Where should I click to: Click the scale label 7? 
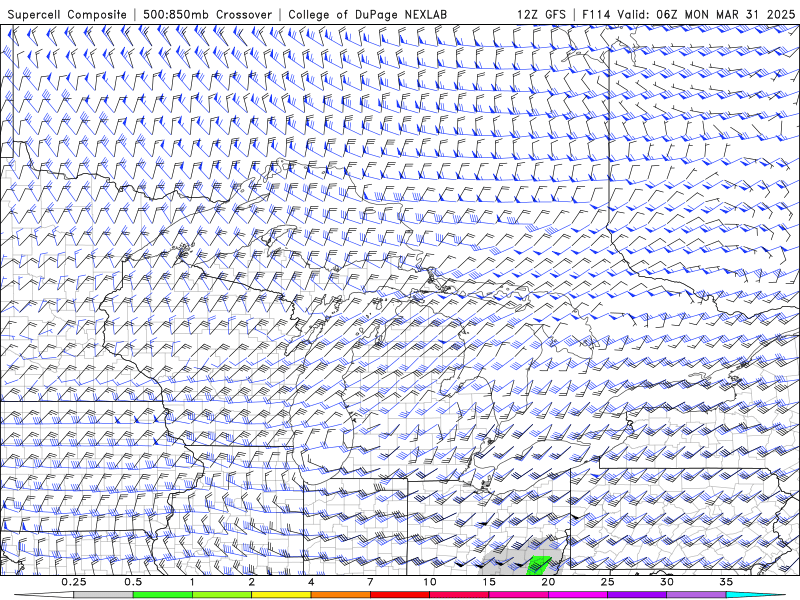click(x=370, y=582)
